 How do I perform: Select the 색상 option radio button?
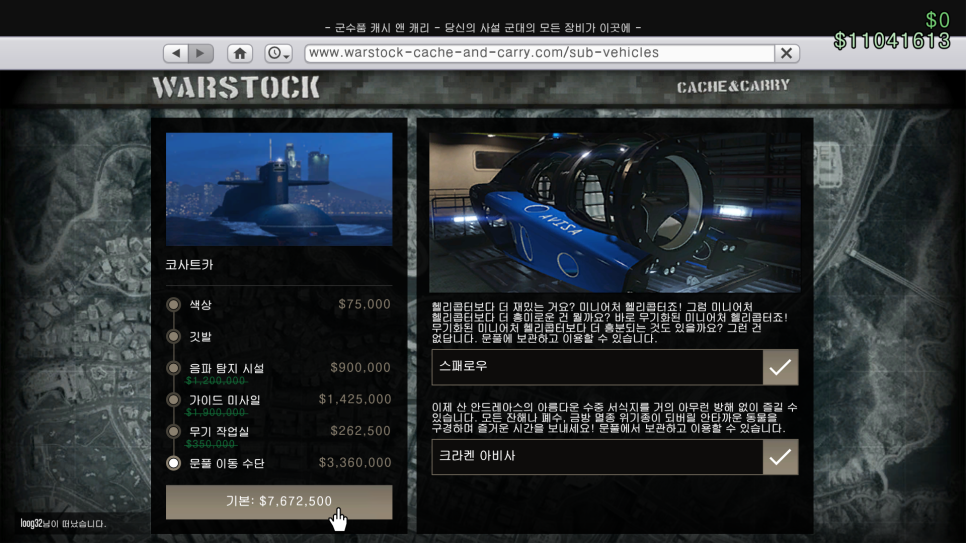(x=174, y=304)
